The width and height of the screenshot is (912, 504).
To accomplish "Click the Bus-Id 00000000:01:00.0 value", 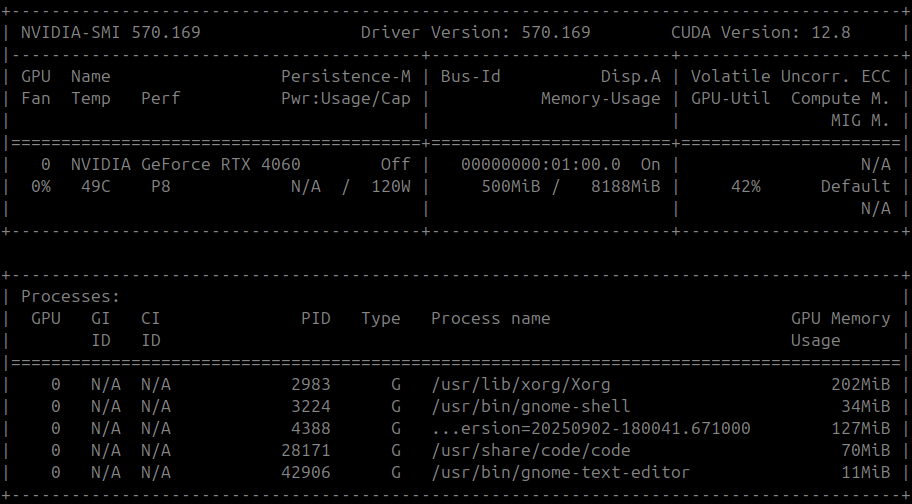I will click(x=541, y=164).
